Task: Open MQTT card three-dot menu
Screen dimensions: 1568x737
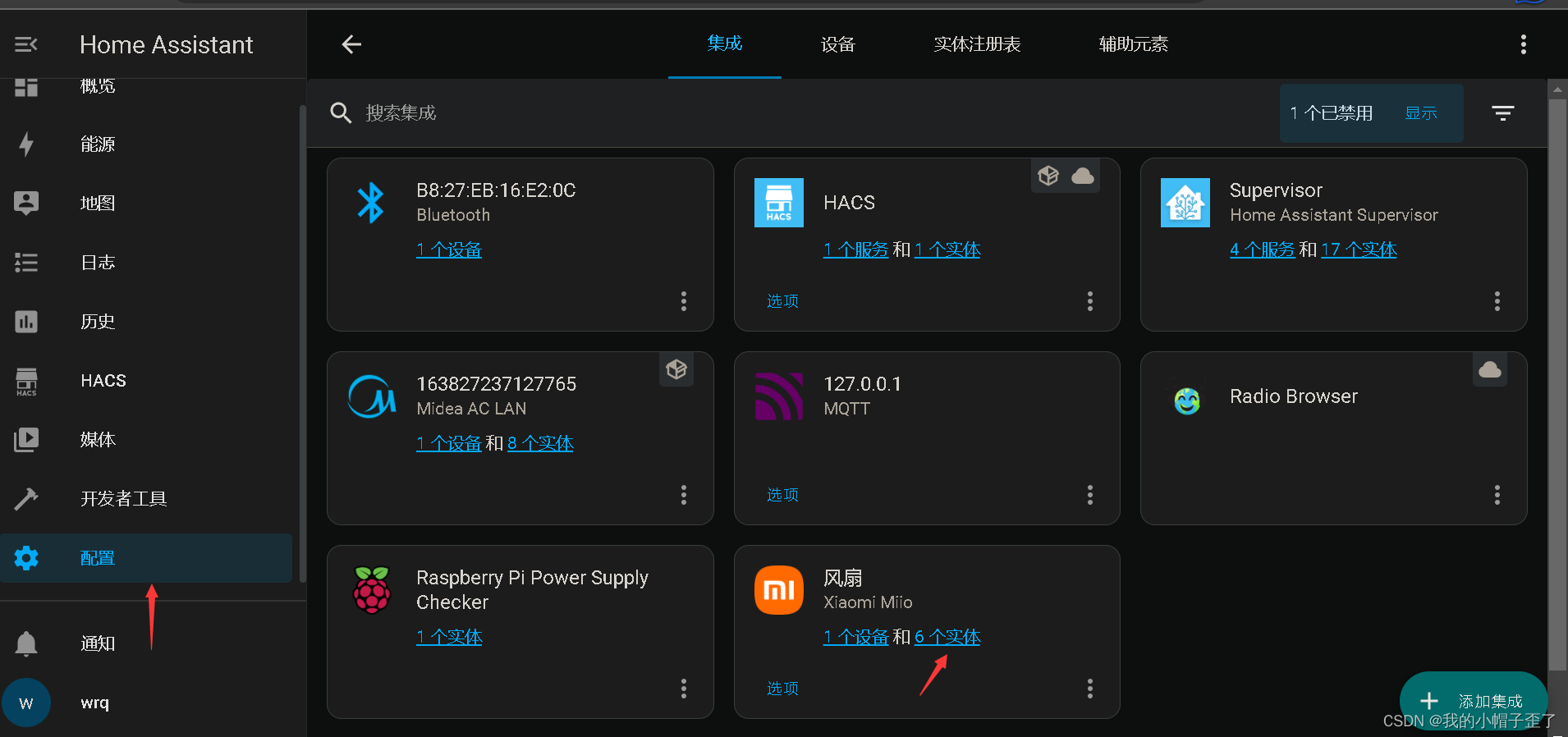Action: pyautogui.click(x=1090, y=495)
